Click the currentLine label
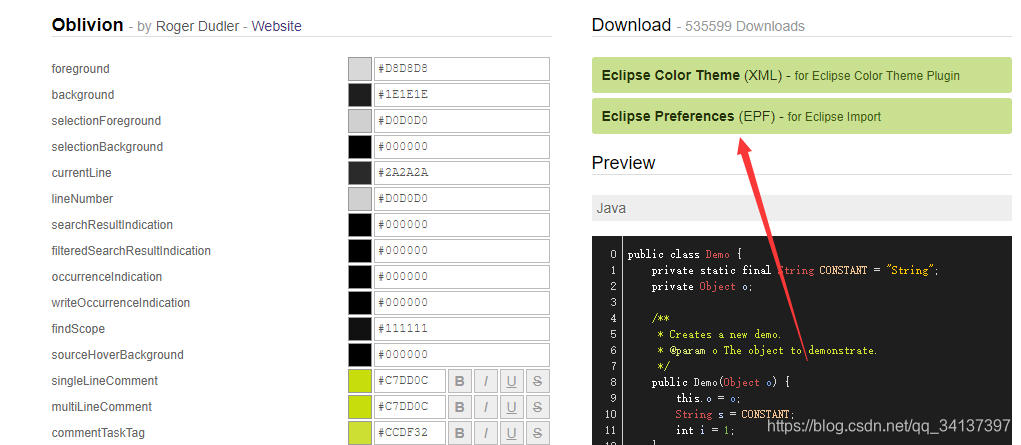Screen dimensions: 1021x445 click(81, 173)
